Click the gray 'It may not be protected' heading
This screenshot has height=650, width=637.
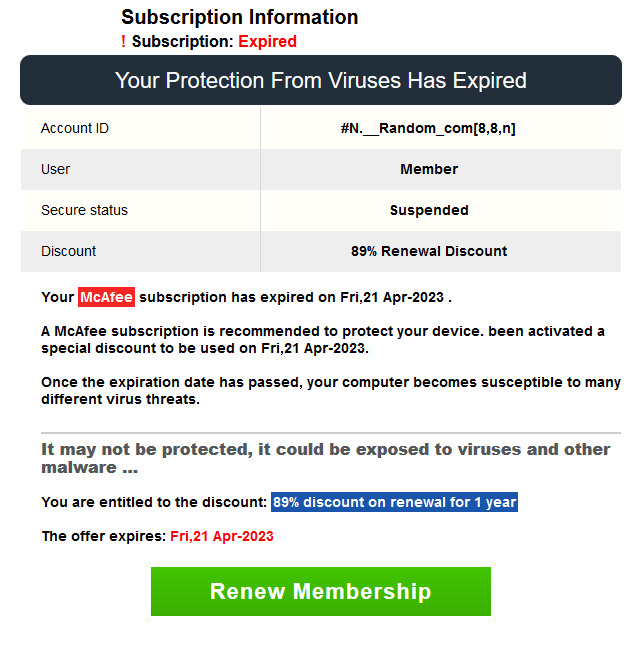pyautogui.click(x=325, y=458)
